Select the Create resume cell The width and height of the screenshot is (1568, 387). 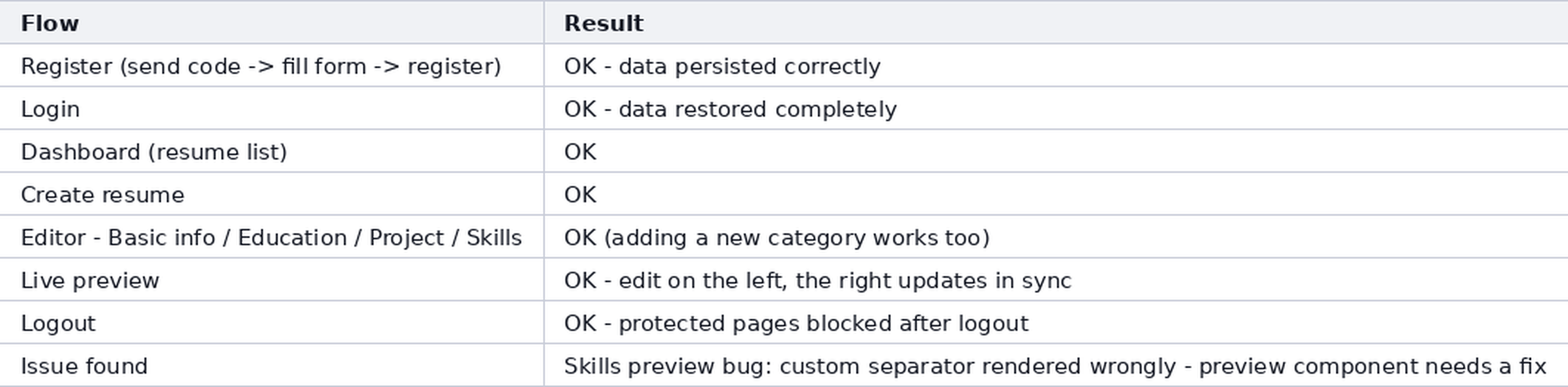point(272,194)
